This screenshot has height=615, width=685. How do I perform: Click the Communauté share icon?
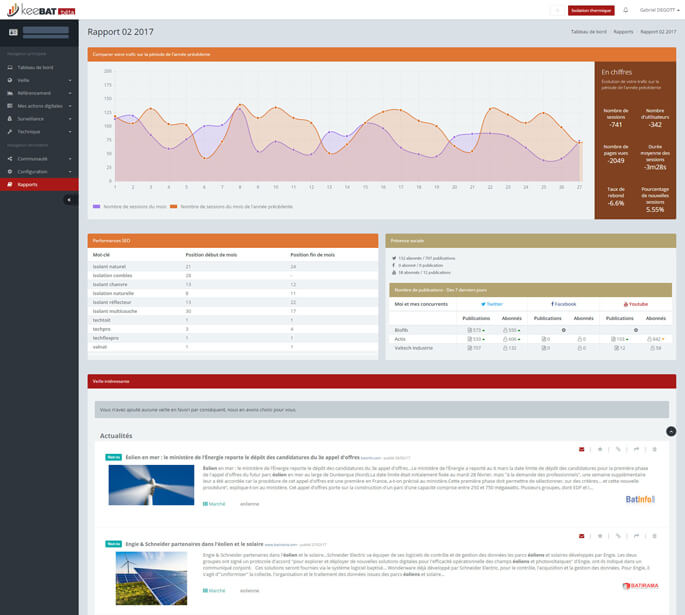pyautogui.click(x=10, y=159)
